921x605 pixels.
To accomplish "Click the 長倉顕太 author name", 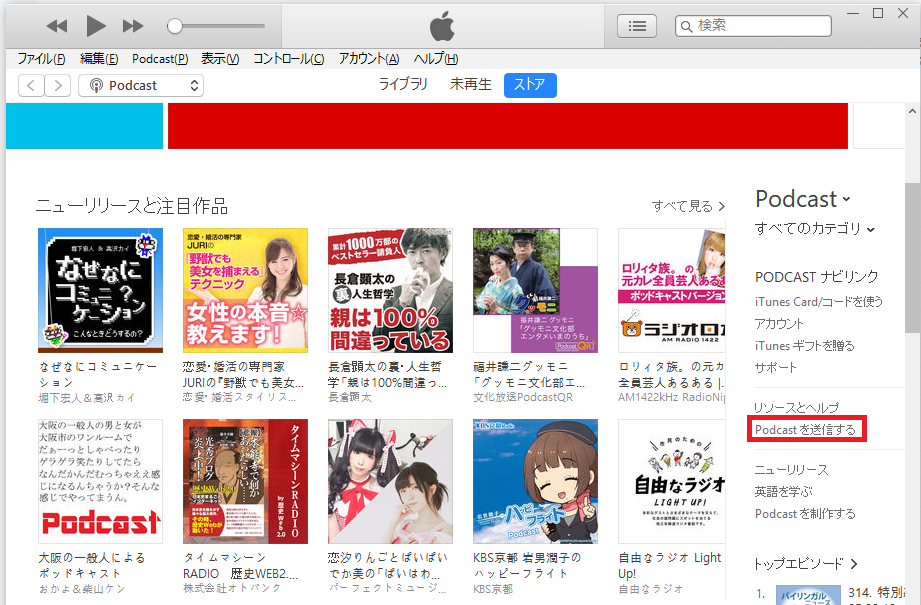I will tap(350, 398).
